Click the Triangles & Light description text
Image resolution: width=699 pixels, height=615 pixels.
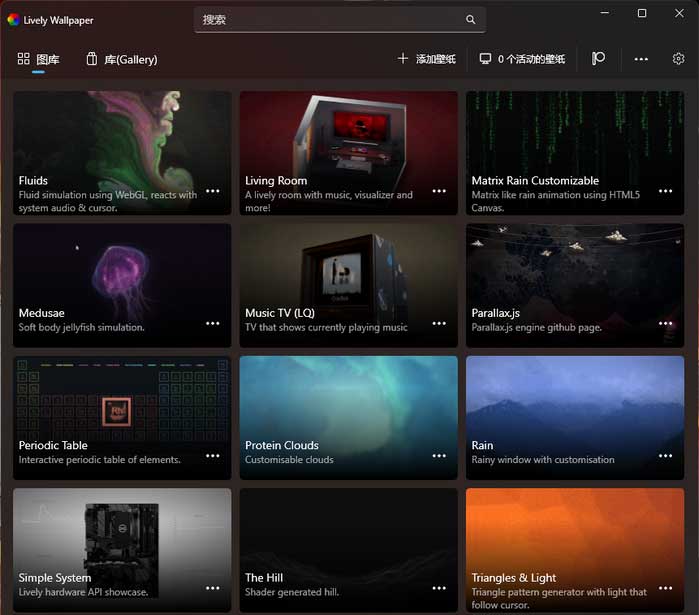559,598
